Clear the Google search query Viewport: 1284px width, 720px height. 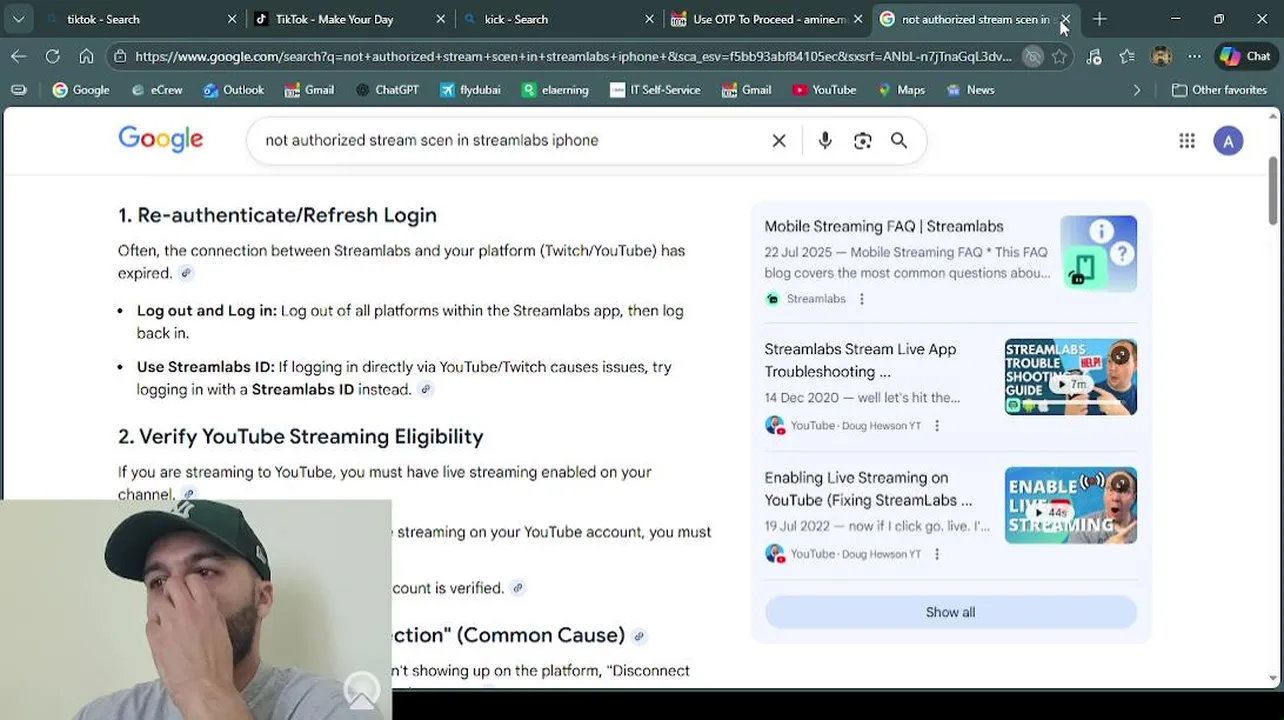click(x=779, y=141)
